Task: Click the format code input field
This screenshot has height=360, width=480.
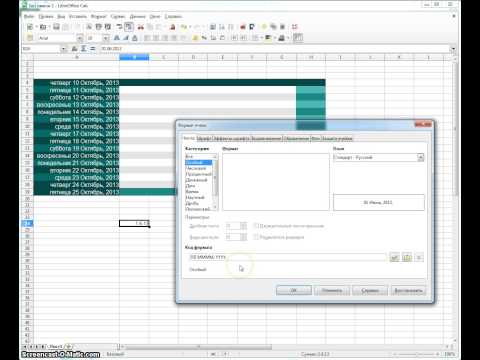Action: pos(288,257)
